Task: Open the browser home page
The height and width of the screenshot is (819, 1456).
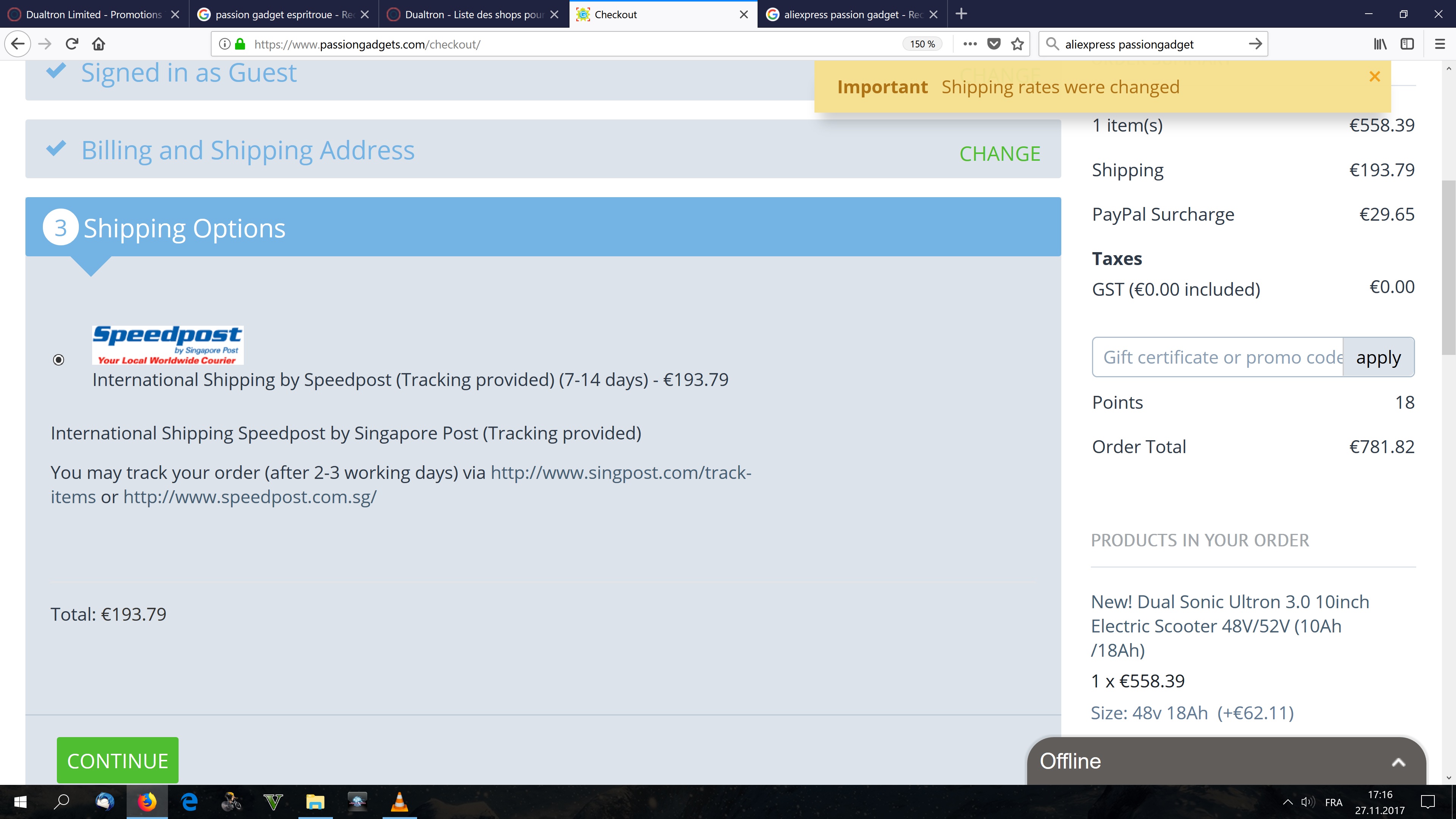Action: point(99,44)
